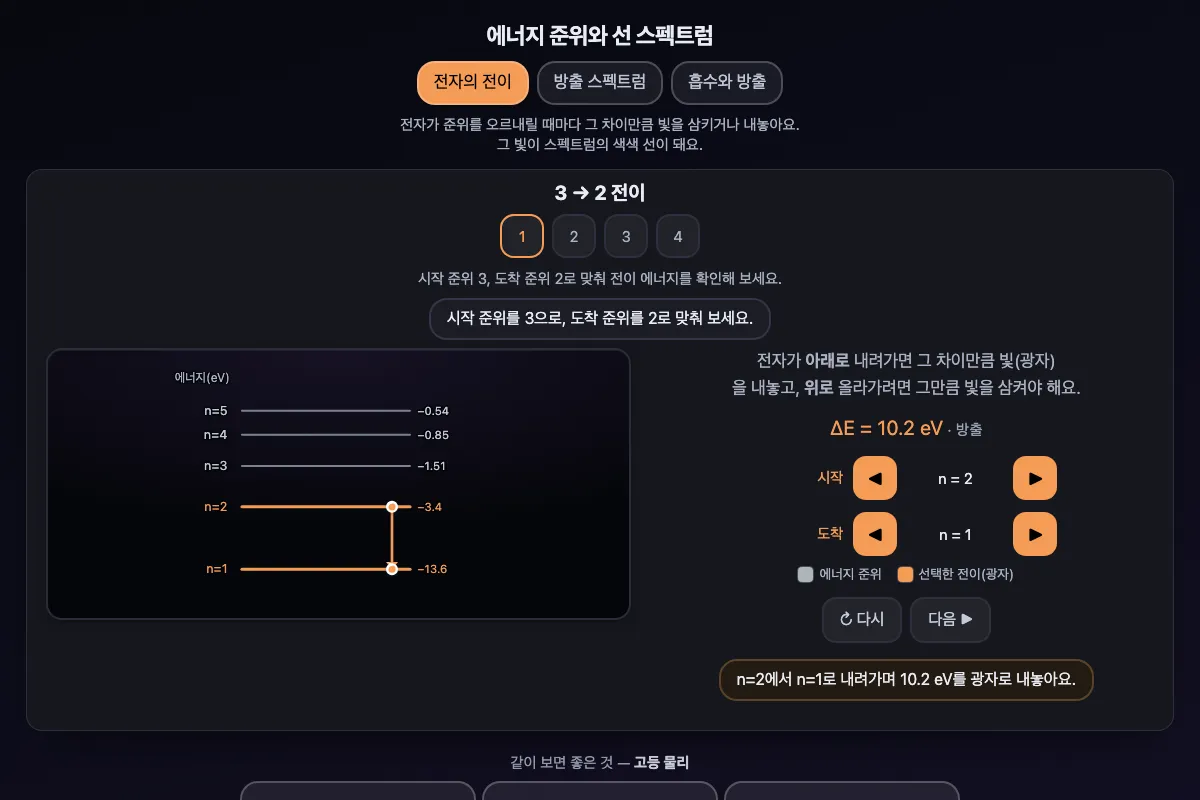Image resolution: width=1200 pixels, height=800 pixels.
Task: Select the n=5 energy level line
Action: 326,411
